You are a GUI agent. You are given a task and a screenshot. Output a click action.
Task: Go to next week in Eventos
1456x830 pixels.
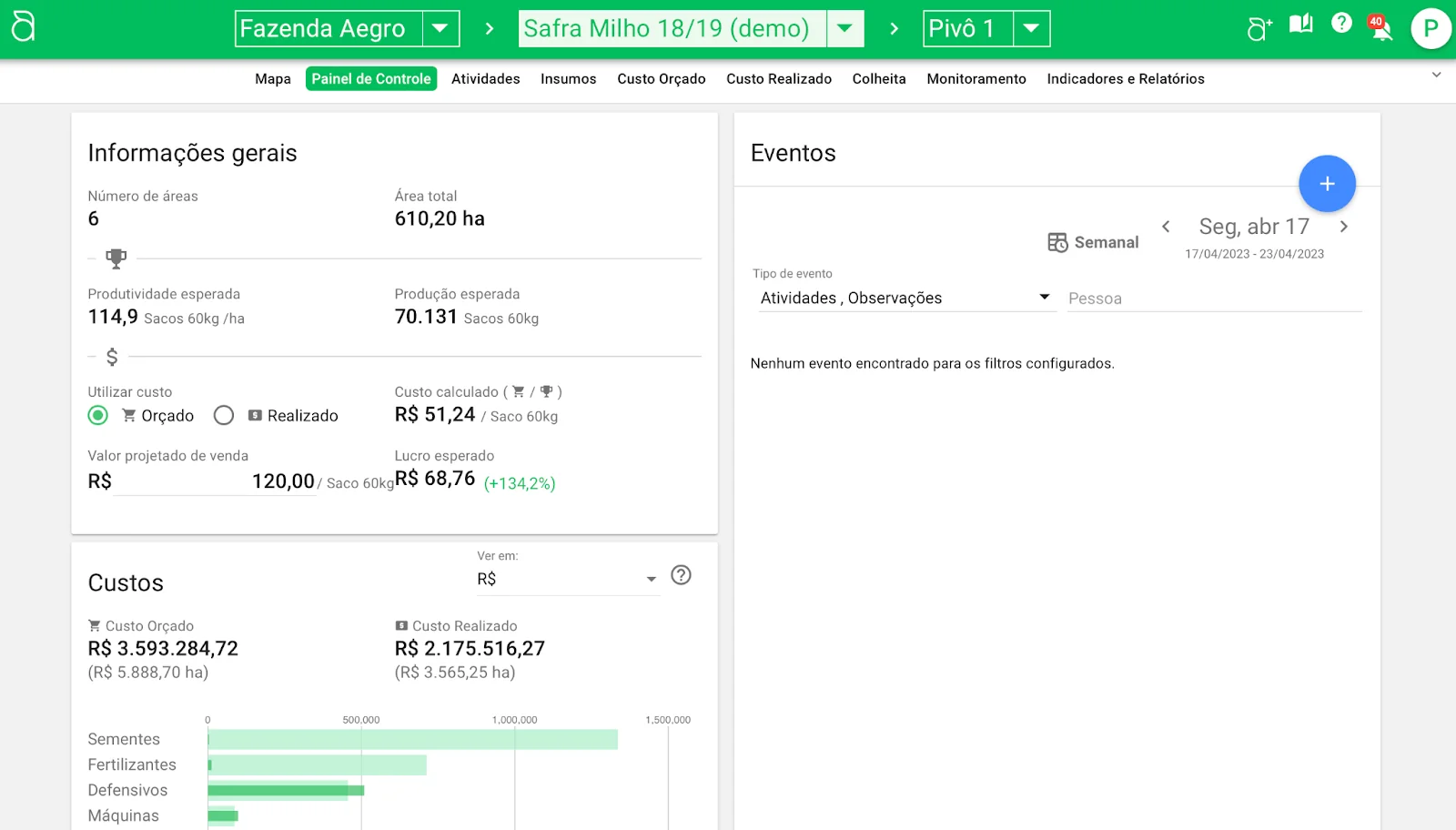click(x=1343, y=227)
